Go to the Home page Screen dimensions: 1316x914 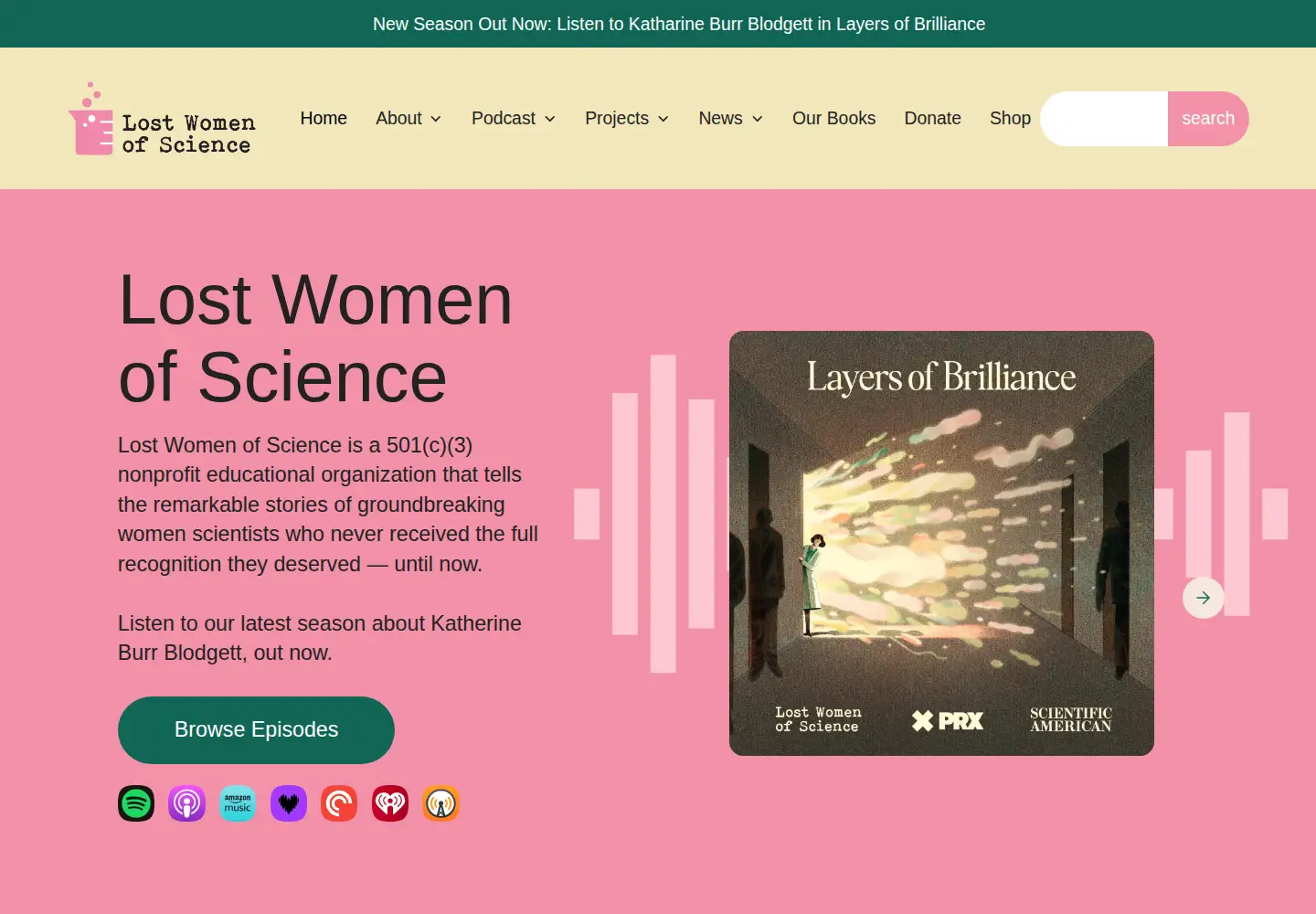coord(324,118)
